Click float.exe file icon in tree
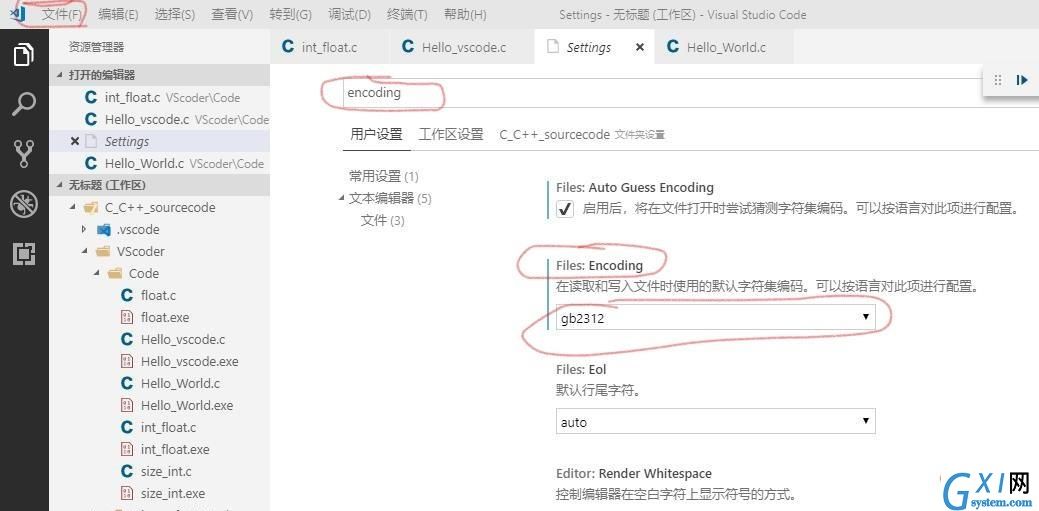This screenshot has height=511, width=1039. pyautogui.click(x=127, y=317)
